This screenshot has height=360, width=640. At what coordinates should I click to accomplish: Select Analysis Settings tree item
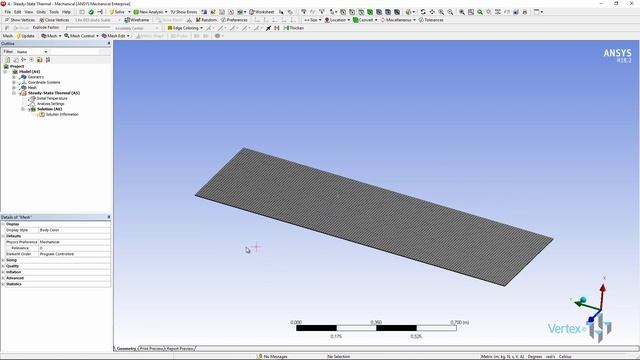(51, 103)
